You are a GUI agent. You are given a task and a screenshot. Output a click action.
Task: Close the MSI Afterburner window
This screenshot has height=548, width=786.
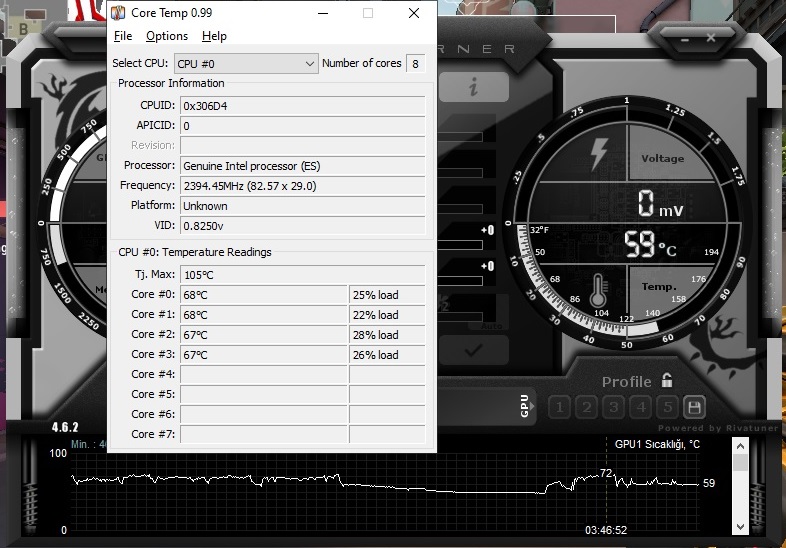(711, 38)
